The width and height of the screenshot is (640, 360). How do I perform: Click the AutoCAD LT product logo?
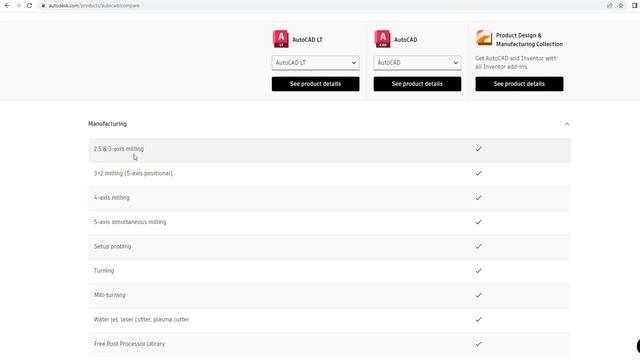(280, 39)
